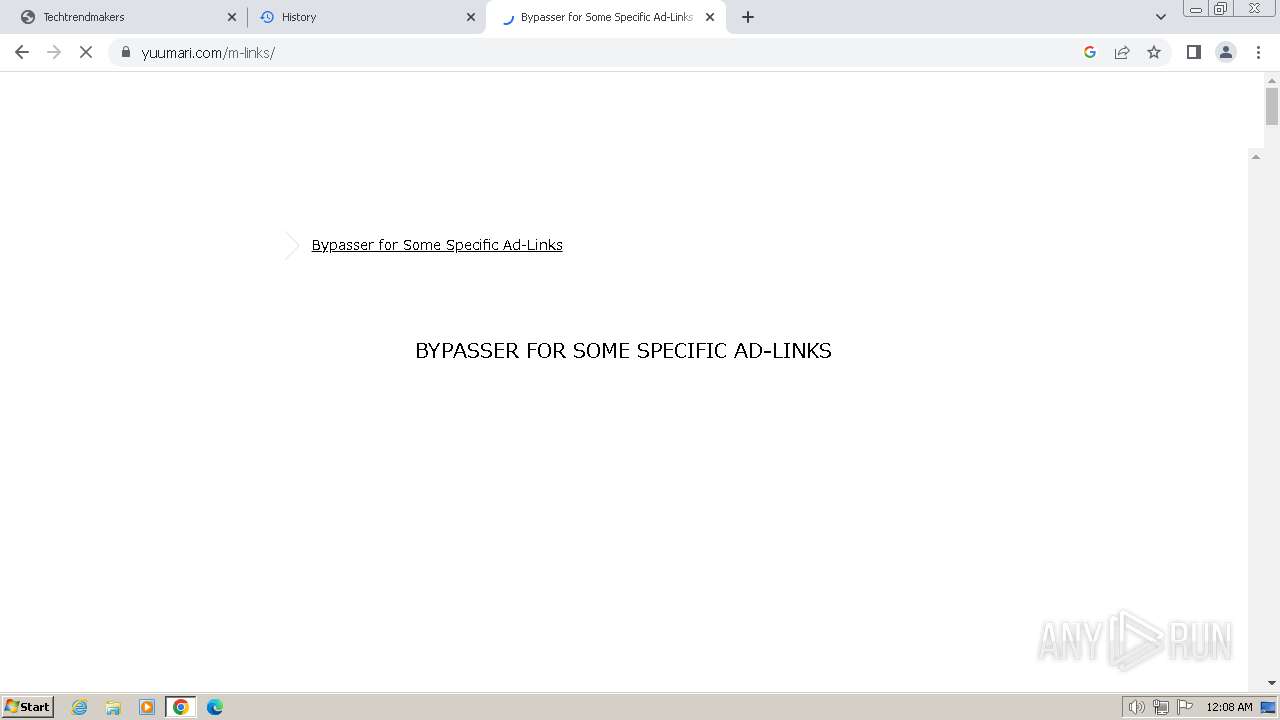Viewport: 1280px width, 720px height.
Task: Launch Internet Explorer from the taskbar
Action: [x=79, y=707]
